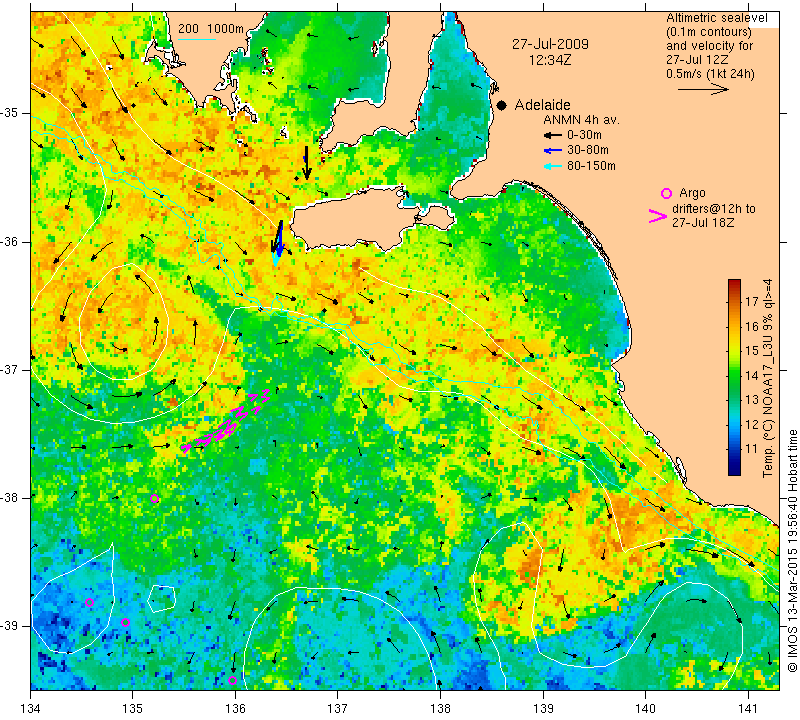This screenshot has width=800, height=720.
Task: Click the magenta drifters arrowhead legend symbol
Action: coord(658,216)
